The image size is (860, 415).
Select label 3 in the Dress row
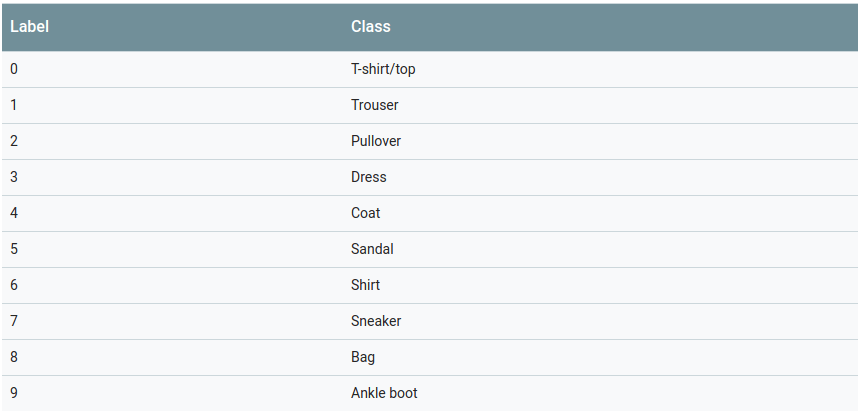[x=14, y=177]
